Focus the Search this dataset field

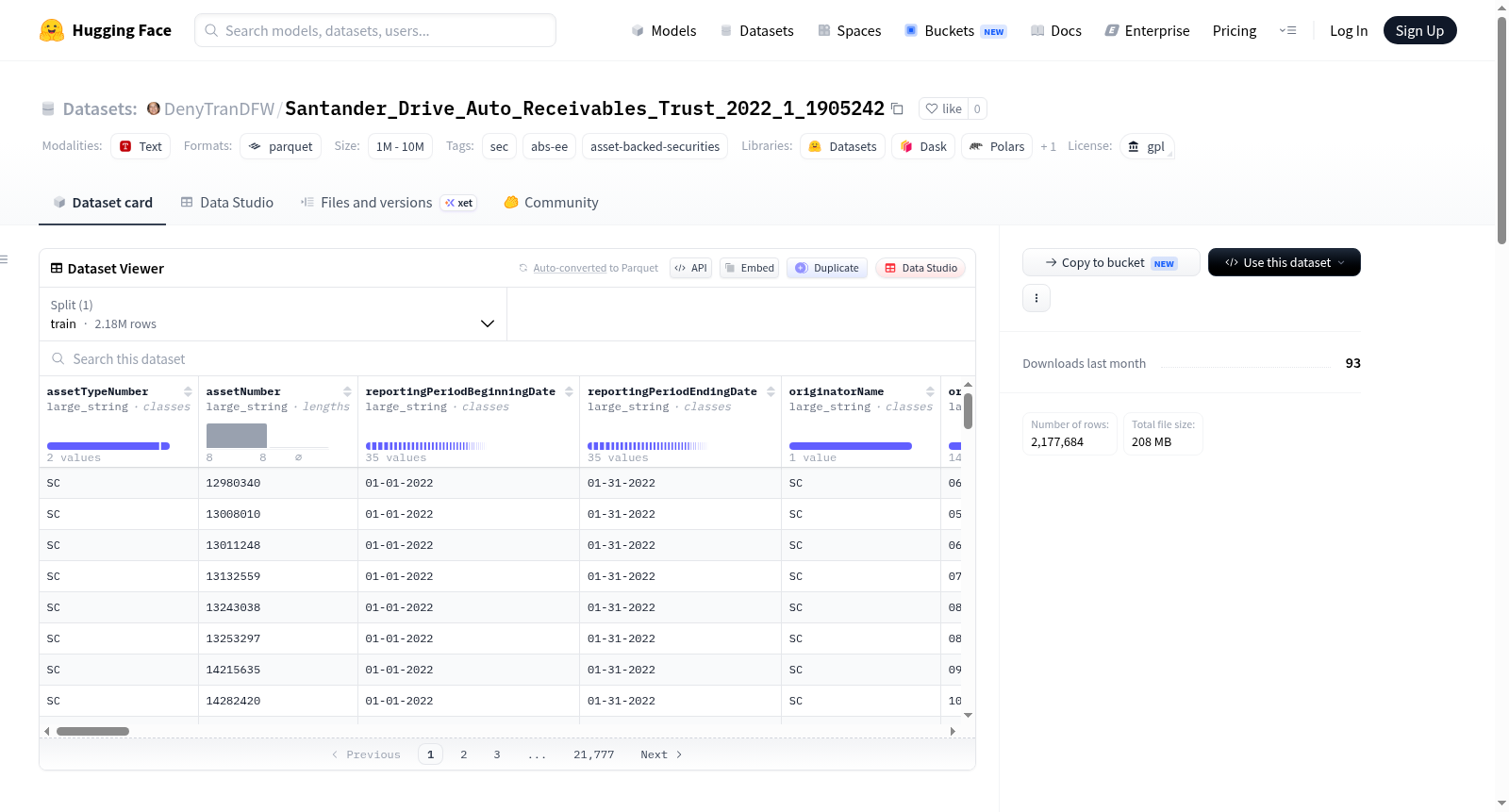click(x=507, y=359)
